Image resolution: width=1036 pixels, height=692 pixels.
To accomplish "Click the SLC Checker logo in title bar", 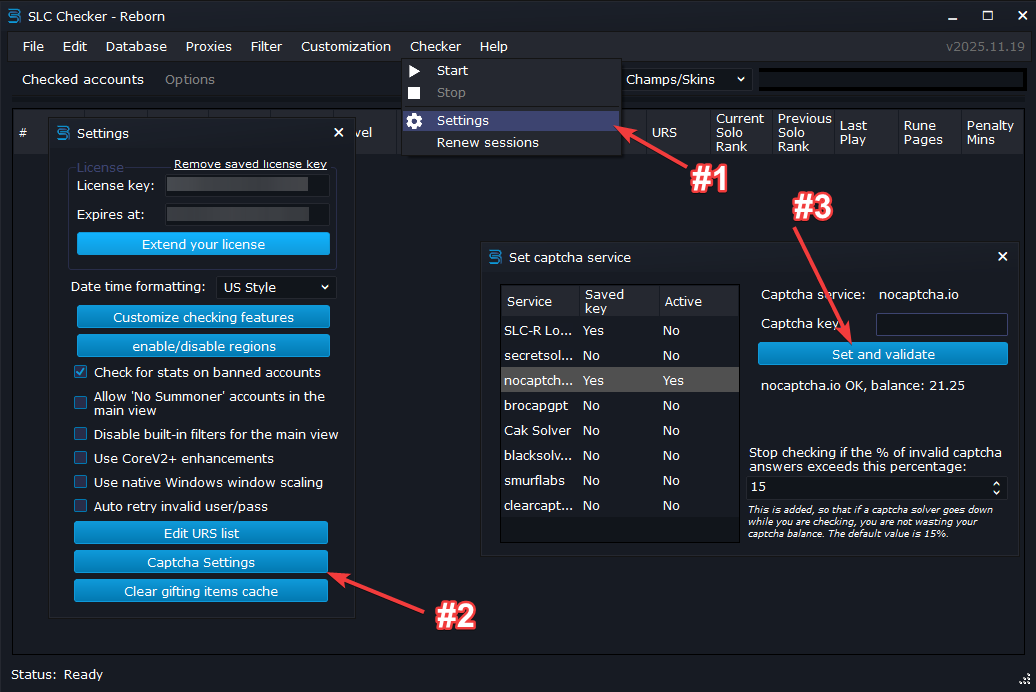I will [15, 16].
